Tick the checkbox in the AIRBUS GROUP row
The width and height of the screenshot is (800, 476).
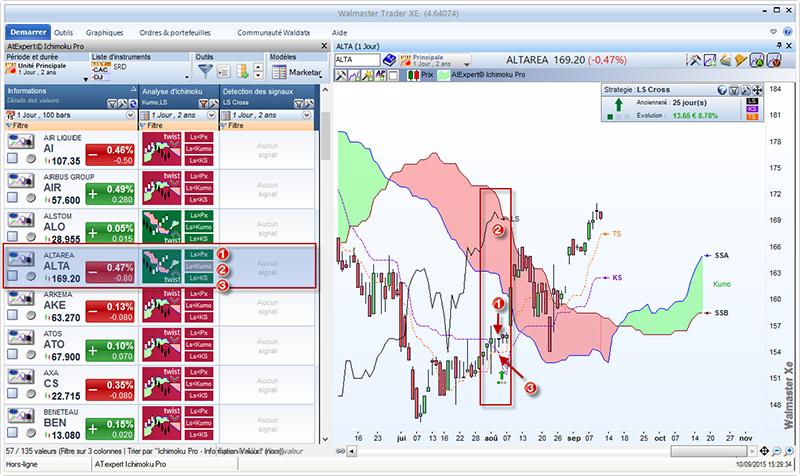pos(12,197)
